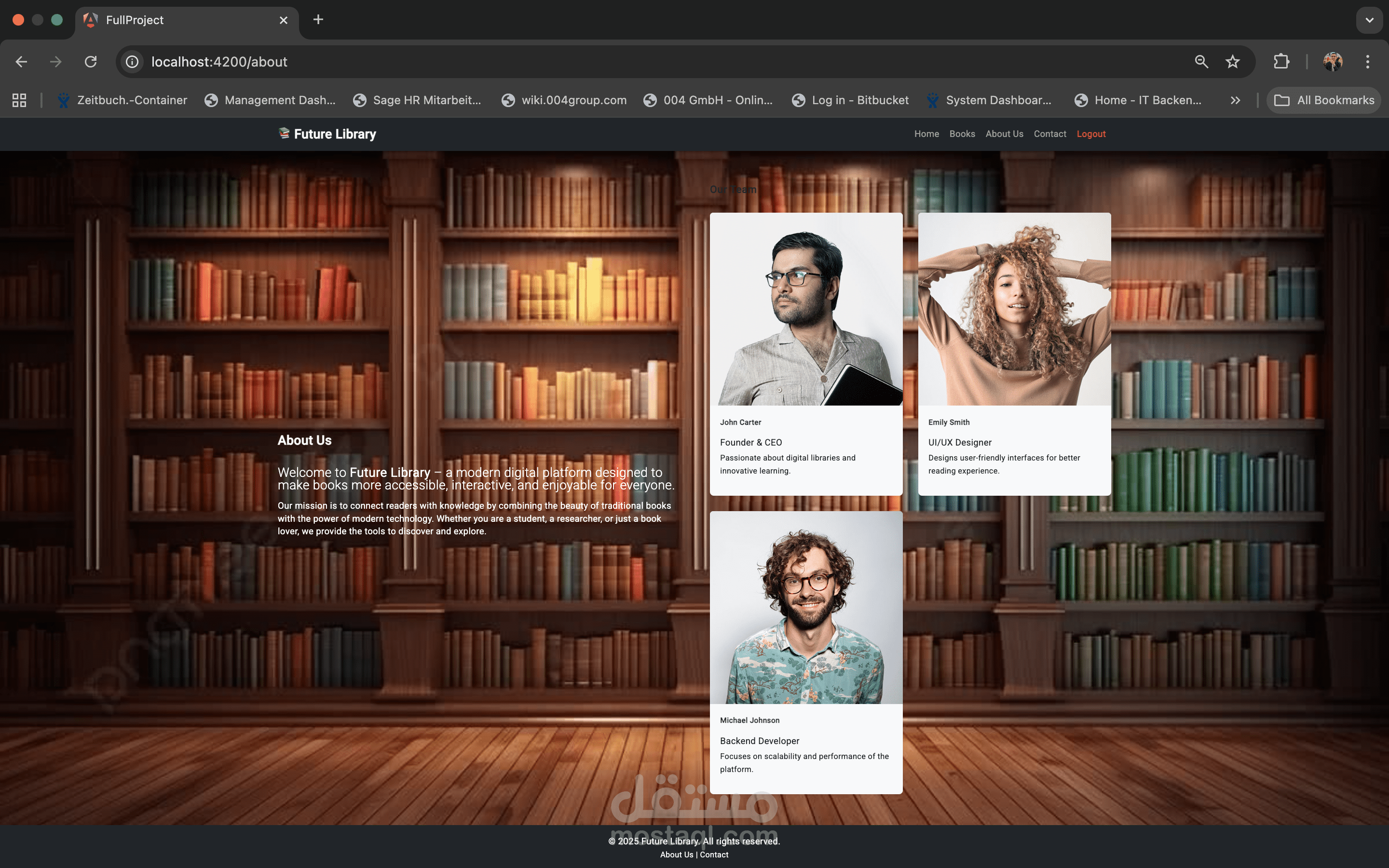The height and width of the screenshot is (868, 1389).
Task: Open the All Bookmarks folder
Action: click(1323, 100)
